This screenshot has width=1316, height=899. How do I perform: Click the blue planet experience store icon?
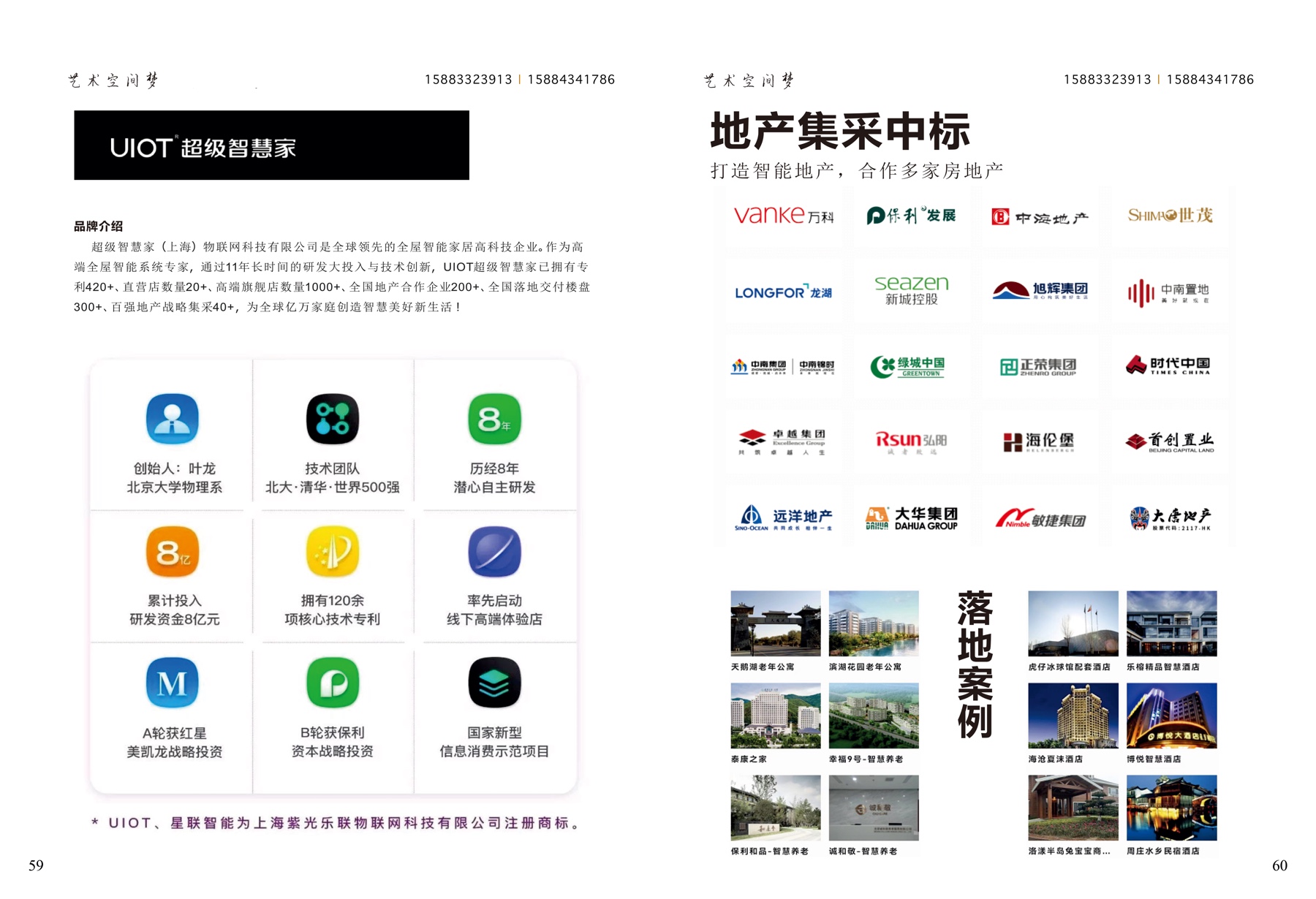coord(494,551)
